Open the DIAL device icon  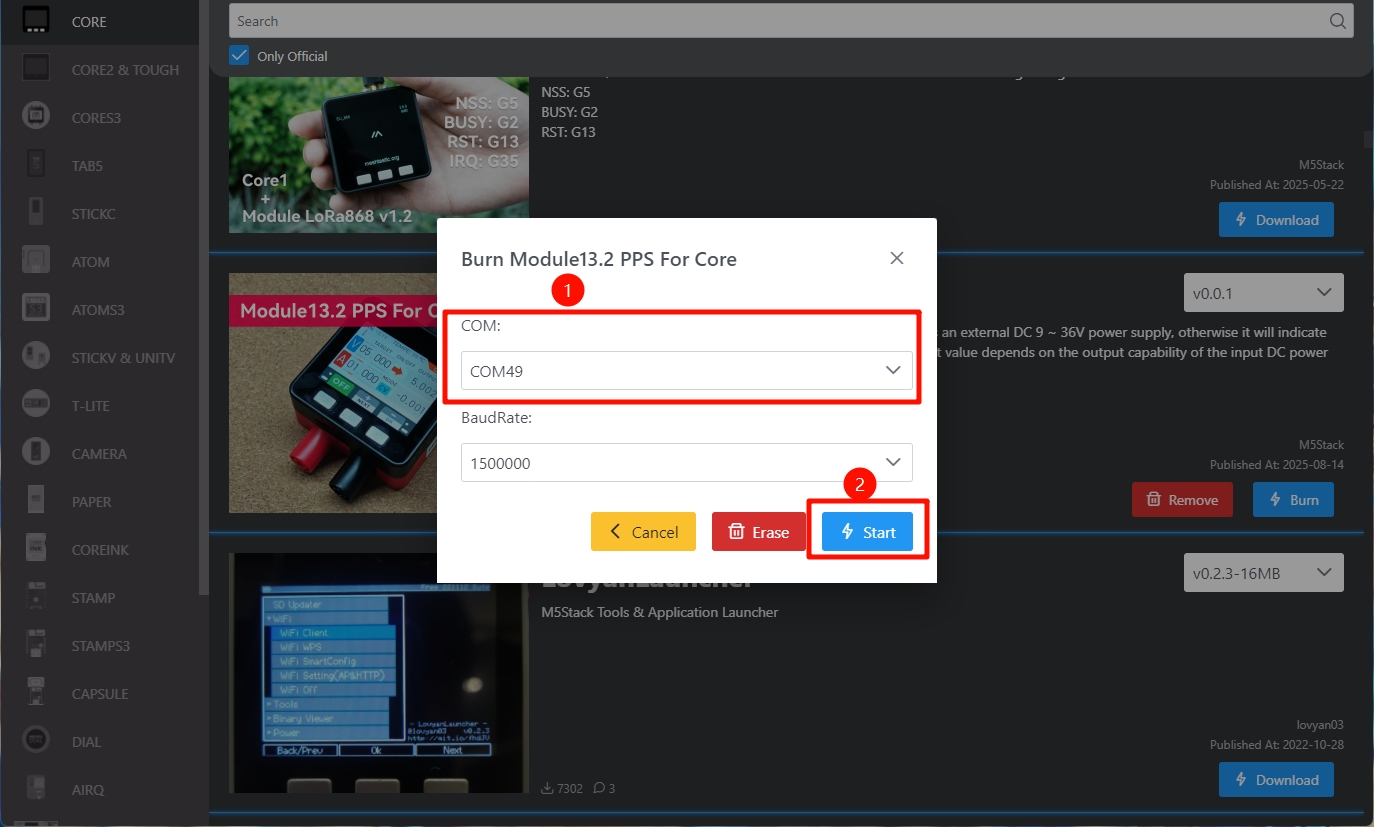click(x=36, y=741)
